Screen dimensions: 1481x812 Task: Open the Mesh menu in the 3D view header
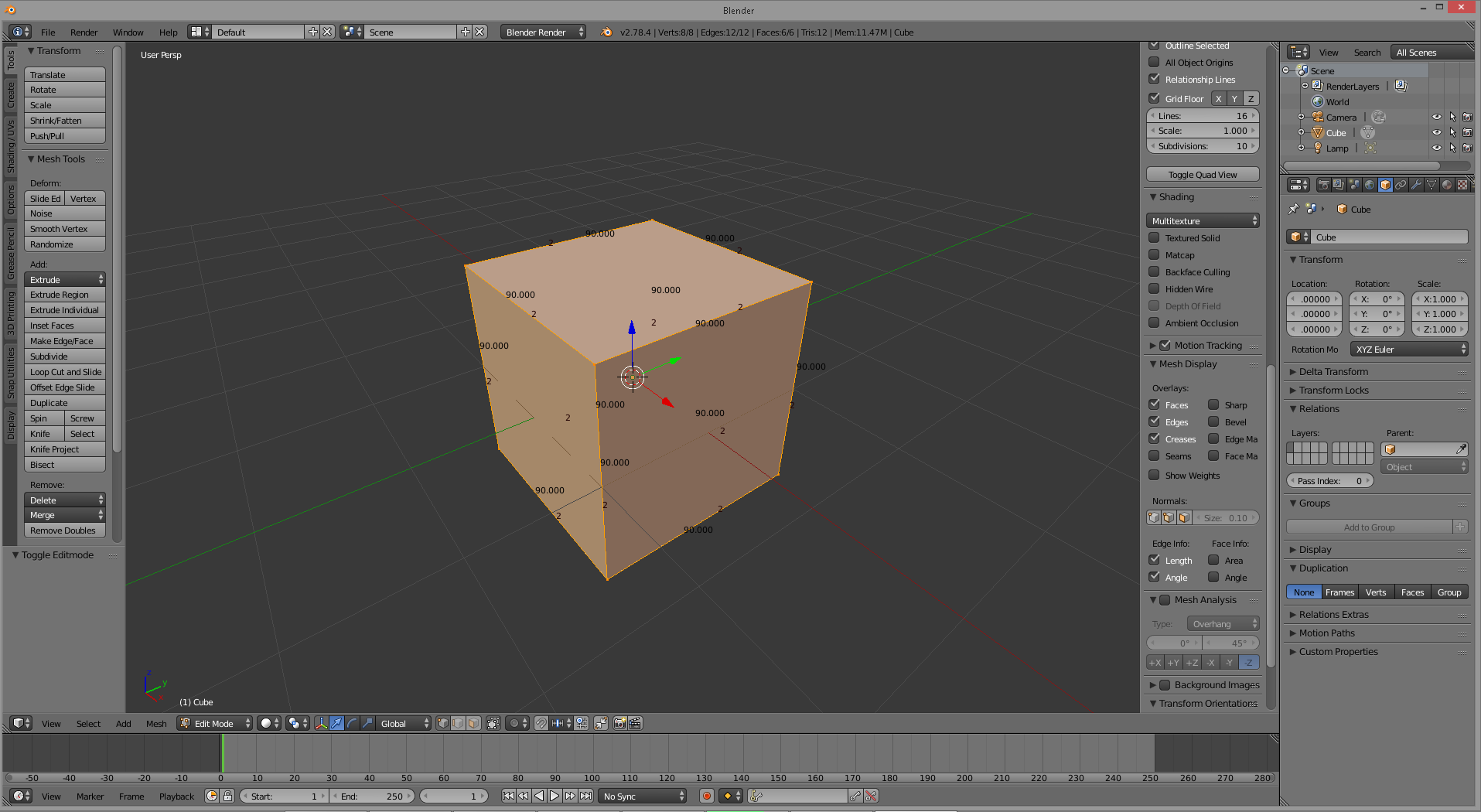coord(156,723)
